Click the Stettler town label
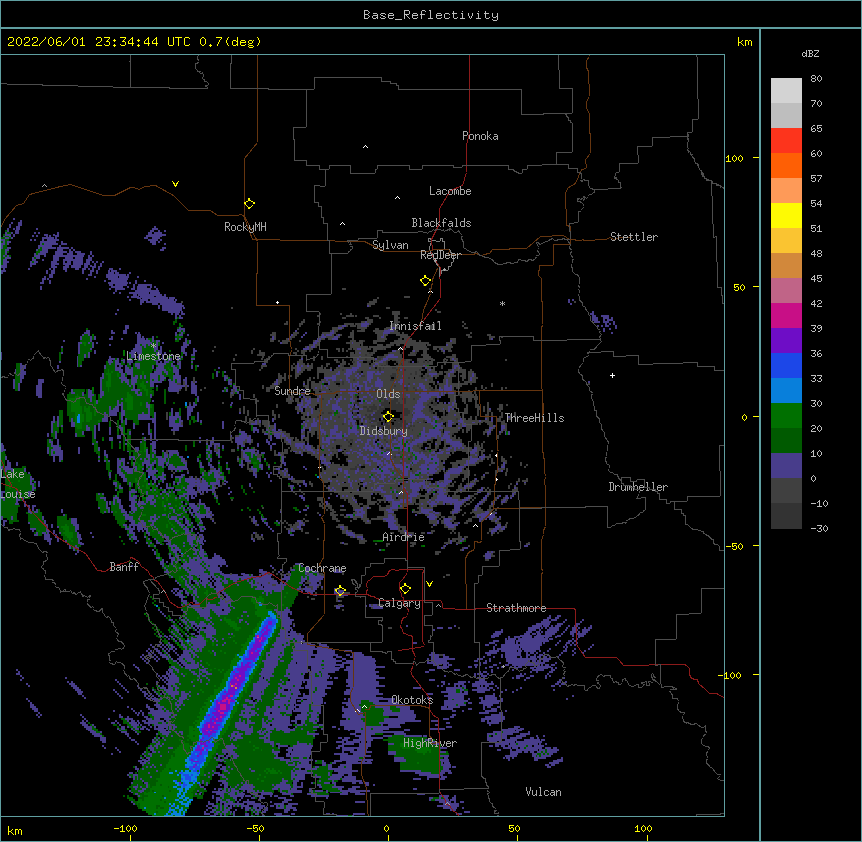The width and height of the screenshot is (862, 842). click(634, 237)
